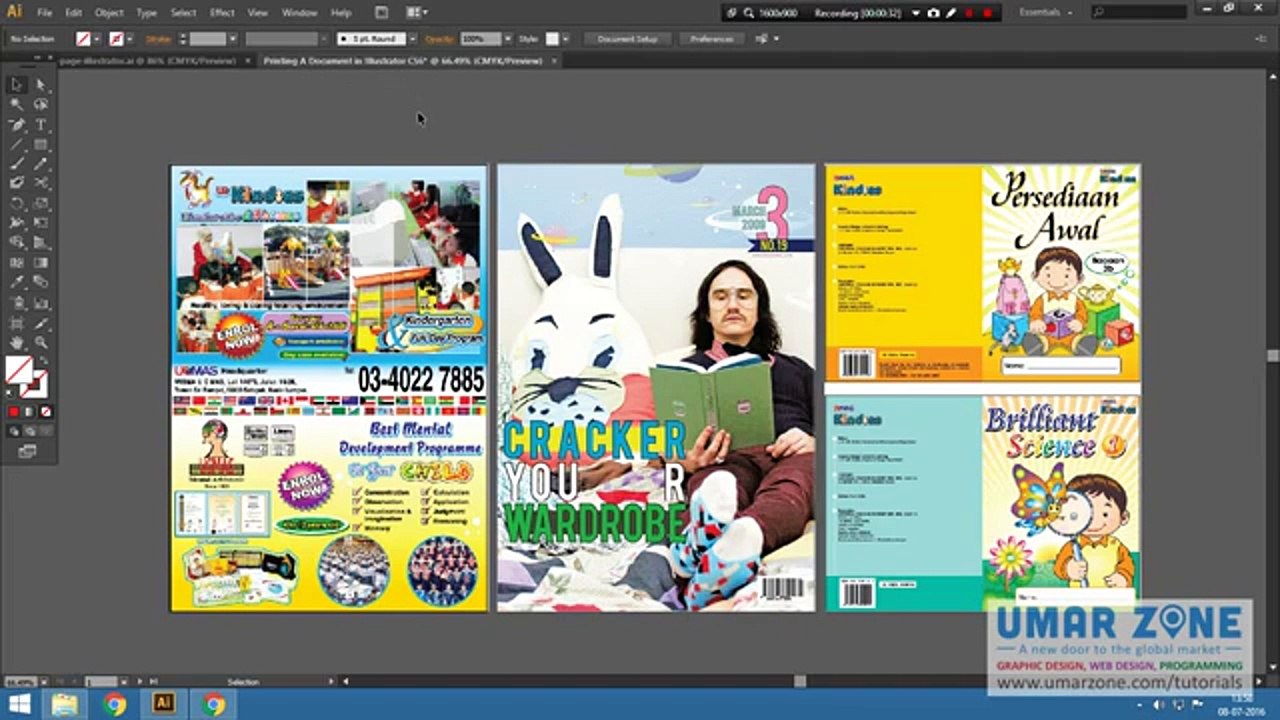Activate the Type tool
The width and height of the screenshot is (1280, 720).
(41, 125)
